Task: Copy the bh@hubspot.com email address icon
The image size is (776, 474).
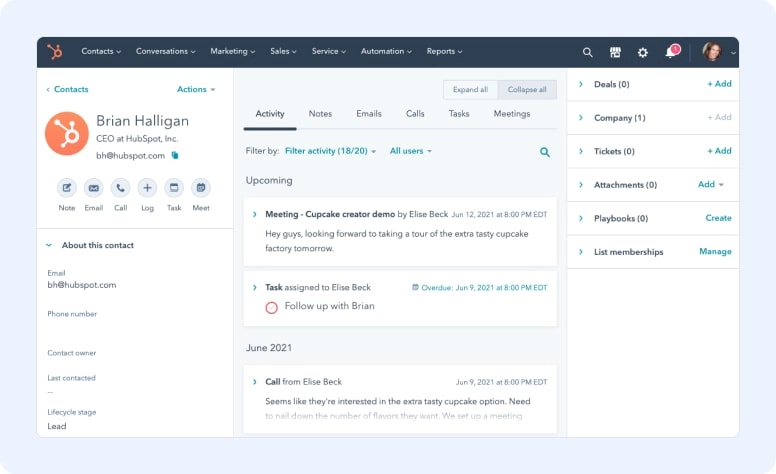Action: tap(175, 155)
